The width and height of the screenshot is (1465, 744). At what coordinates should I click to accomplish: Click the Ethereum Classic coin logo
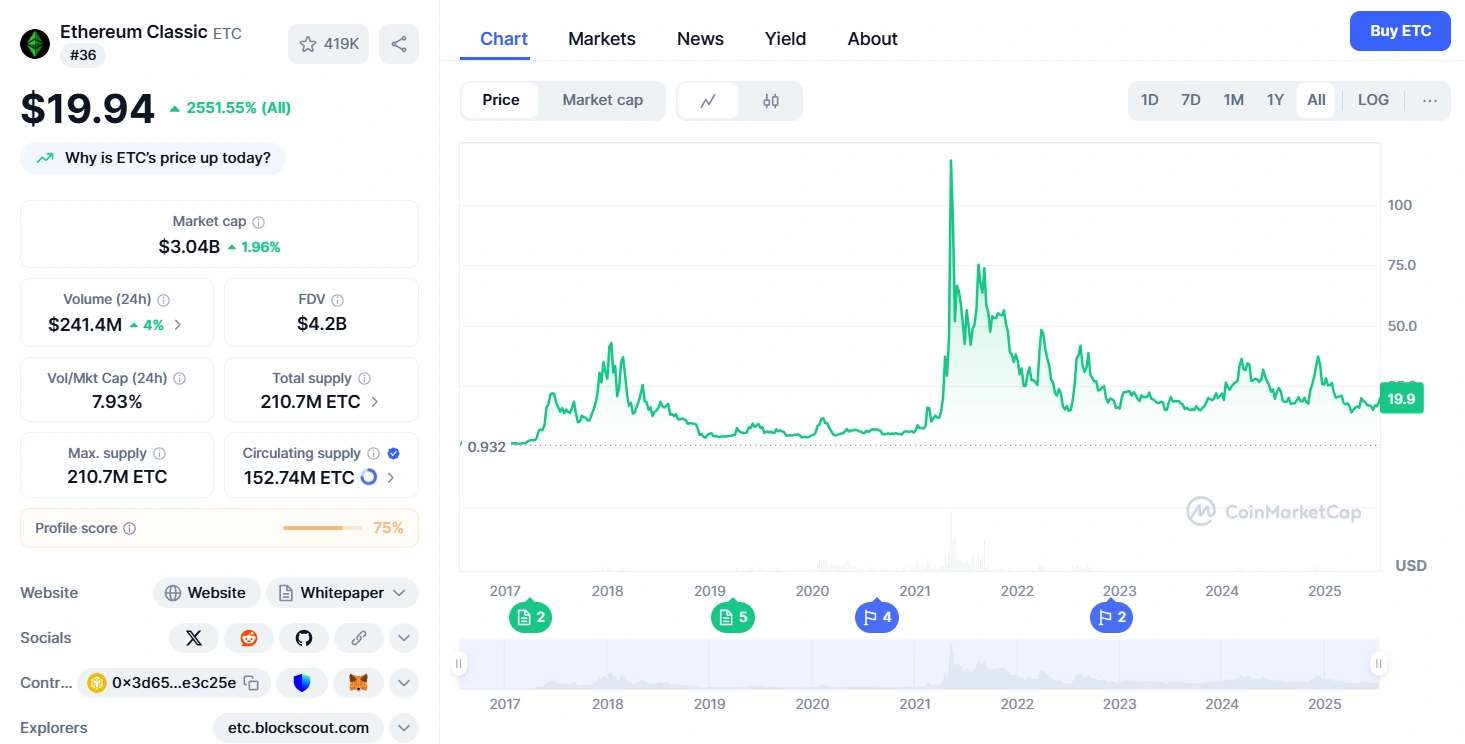pos(36,44)
